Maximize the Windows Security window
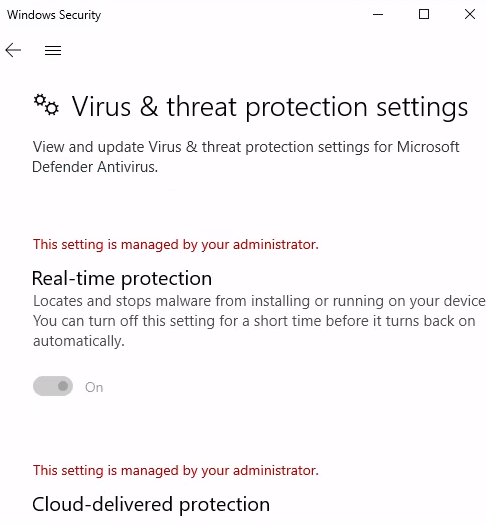Screen dimensions: 486x524 (x=424, y=14)
